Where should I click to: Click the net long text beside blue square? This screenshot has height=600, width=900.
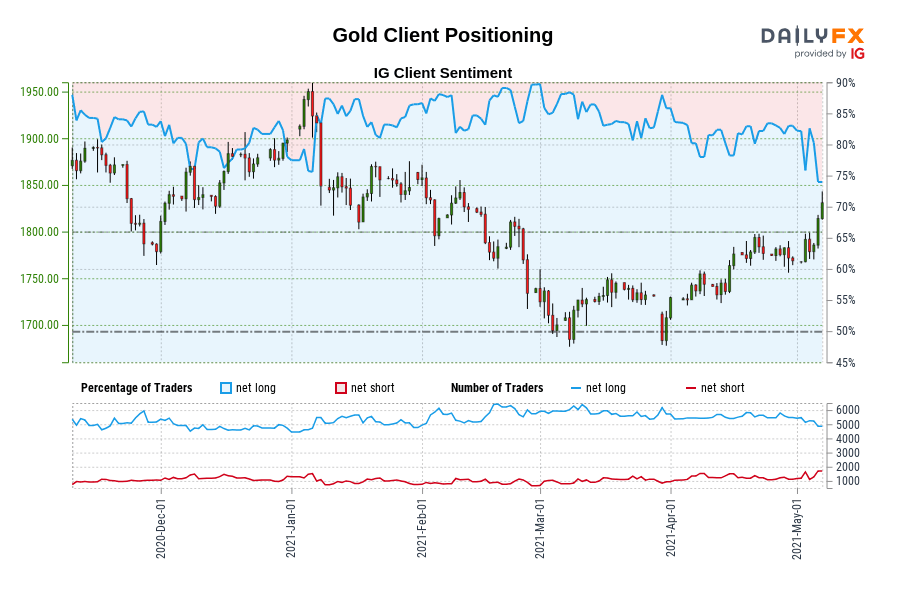256,388
